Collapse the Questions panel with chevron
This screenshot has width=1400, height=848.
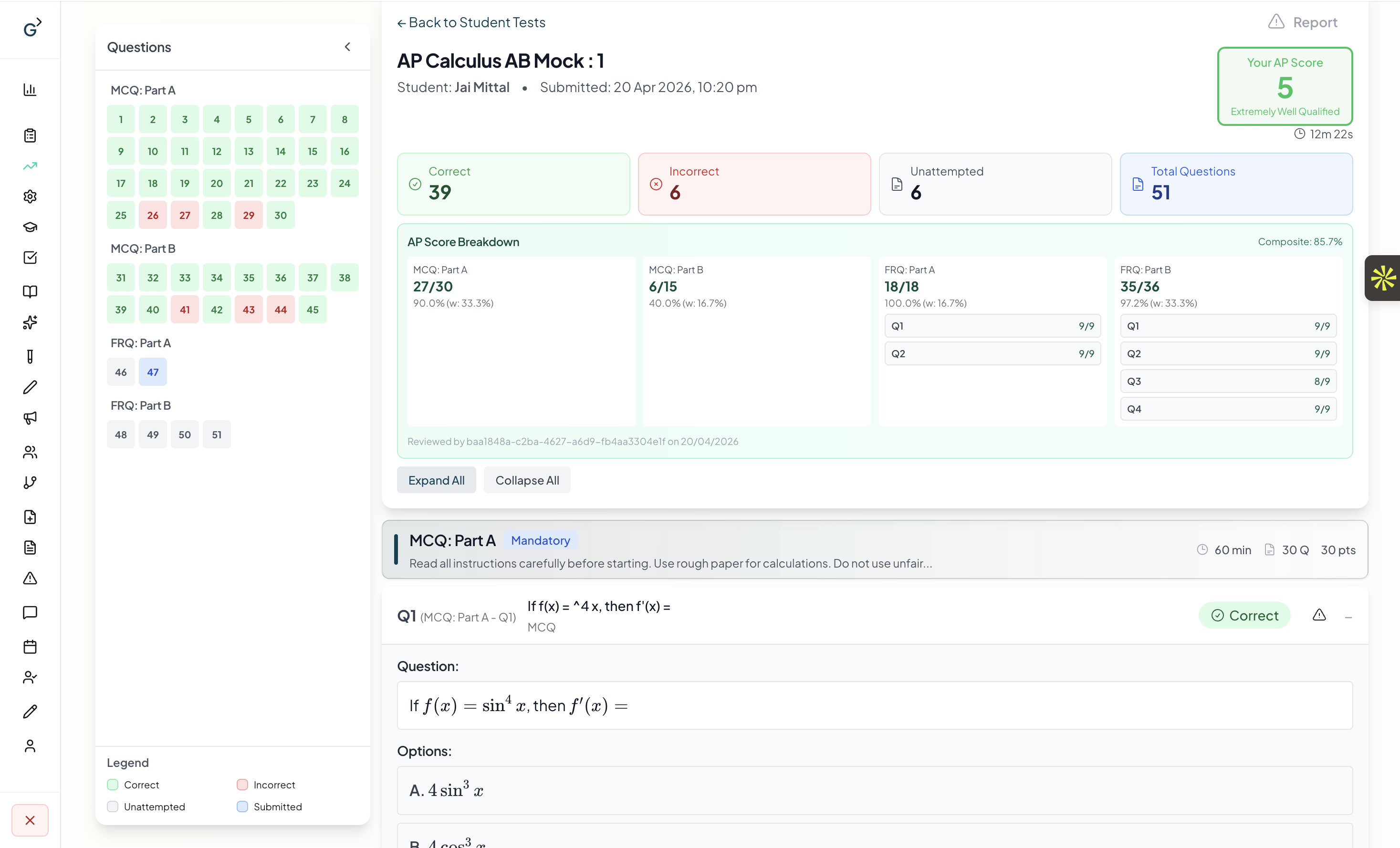(x=348, y=47)
